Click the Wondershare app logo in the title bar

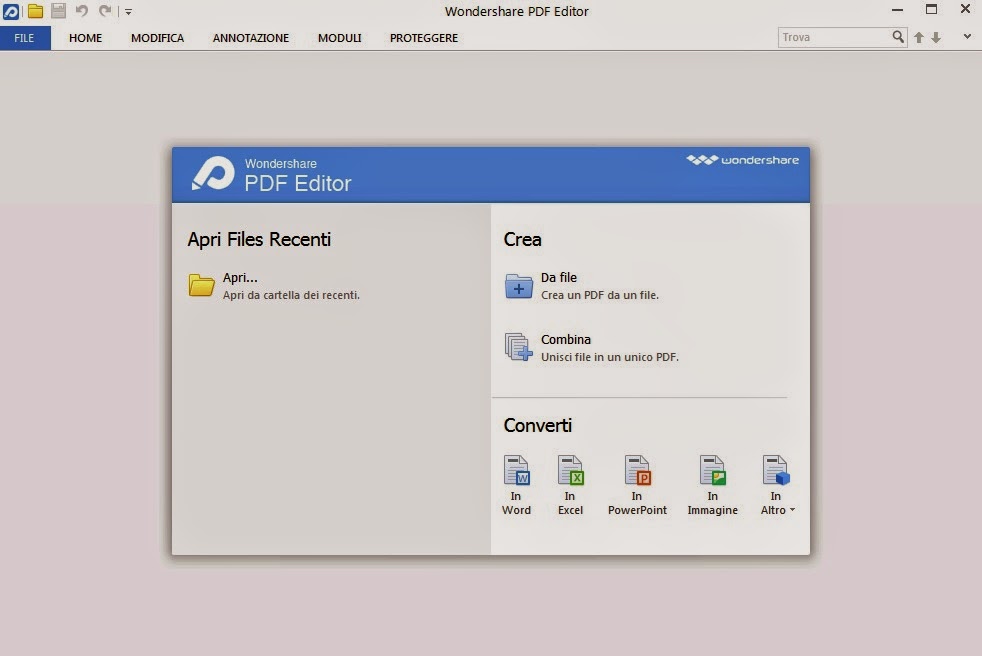pyautogui.click(x=11, y=11)
